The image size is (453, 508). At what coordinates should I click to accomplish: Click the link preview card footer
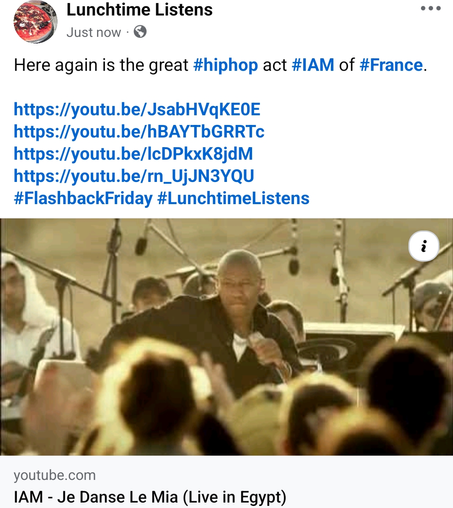tap(226, 482)
